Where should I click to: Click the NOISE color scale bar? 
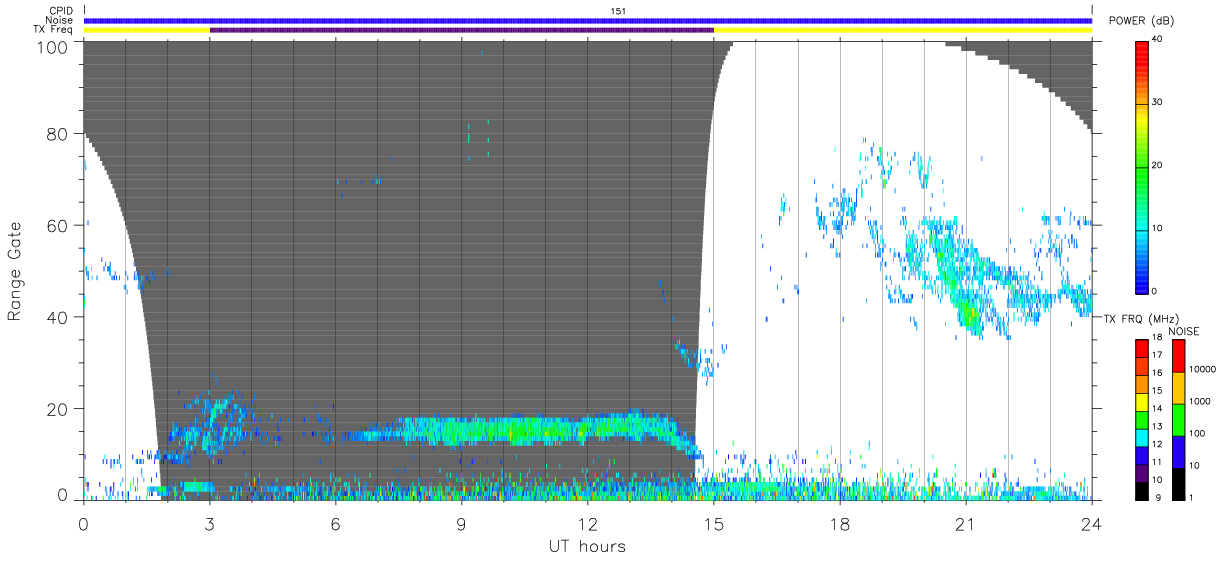(x=1178, y=420)
